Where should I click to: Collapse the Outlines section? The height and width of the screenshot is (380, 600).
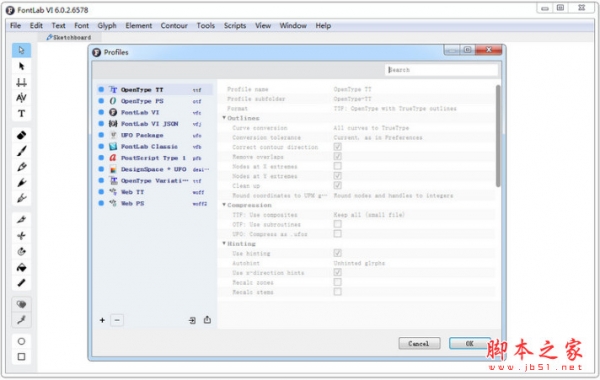pyautogui.click(x=224, y=118)
